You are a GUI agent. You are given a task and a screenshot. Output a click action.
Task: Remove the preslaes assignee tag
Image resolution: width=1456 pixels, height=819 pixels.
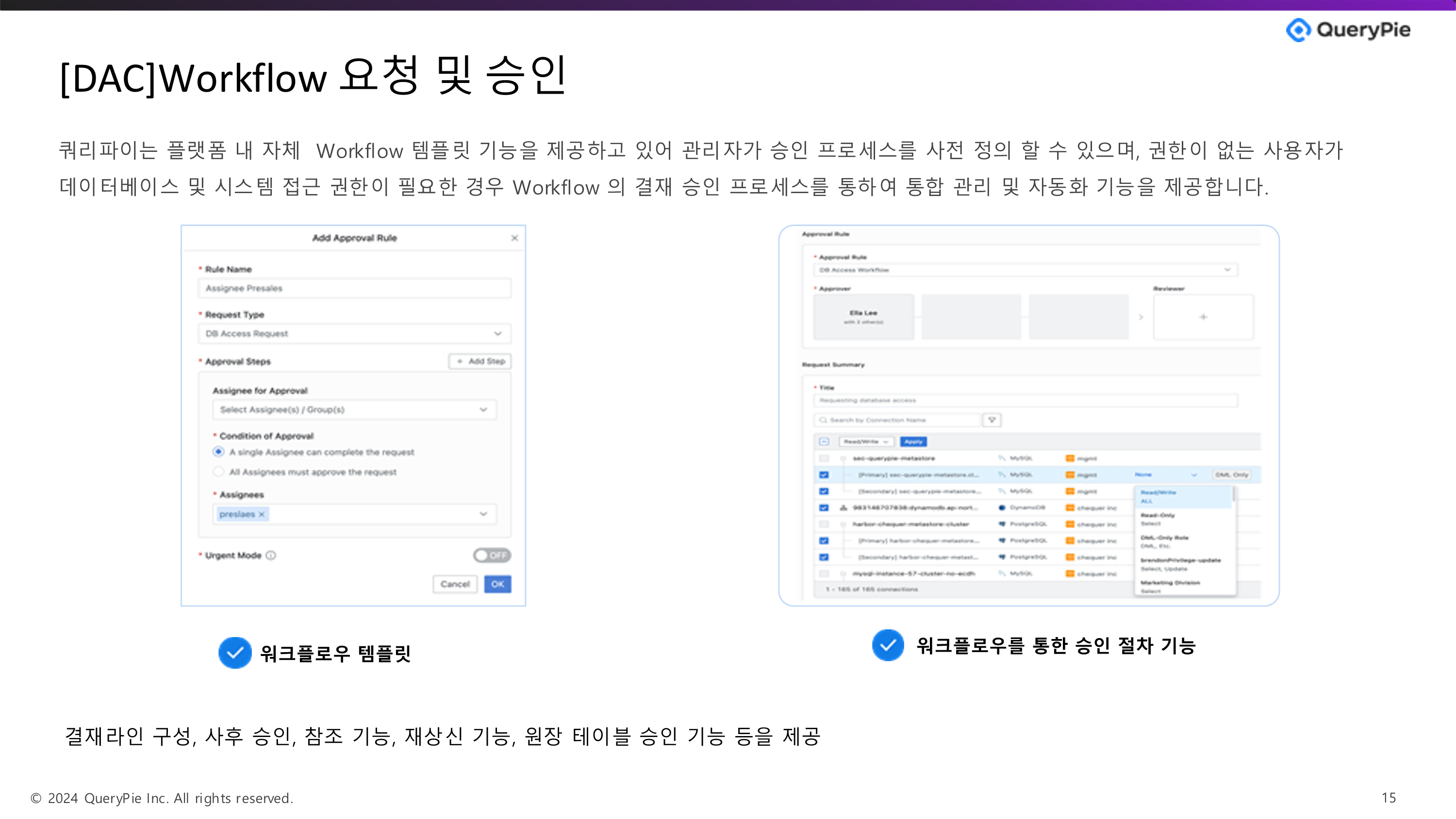coord(262,514)
